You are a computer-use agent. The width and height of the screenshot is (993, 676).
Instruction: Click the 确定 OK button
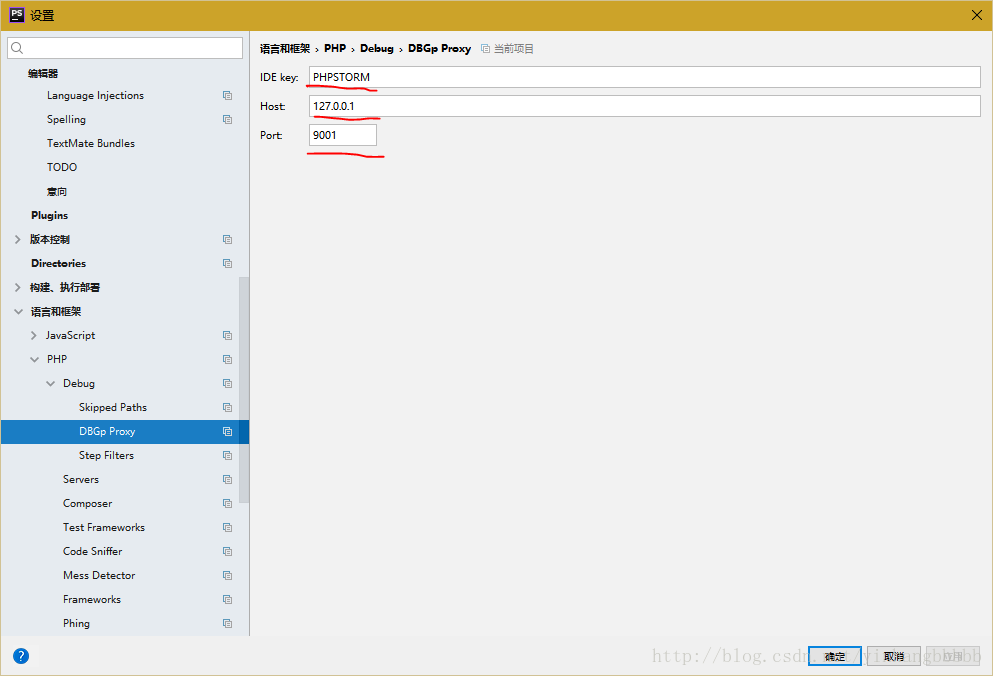tap(835, 656)
